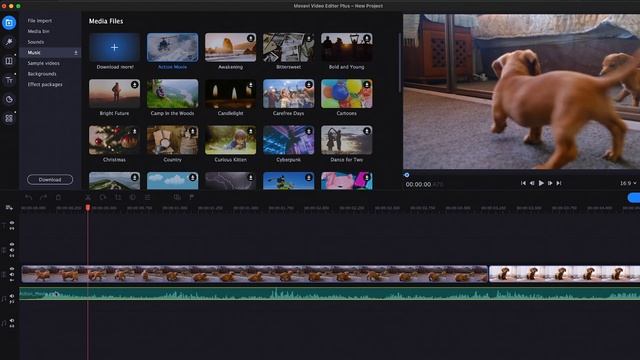Open the Backgrounds section
This screenshot has width=640, height=360.
tap(42, 74)
